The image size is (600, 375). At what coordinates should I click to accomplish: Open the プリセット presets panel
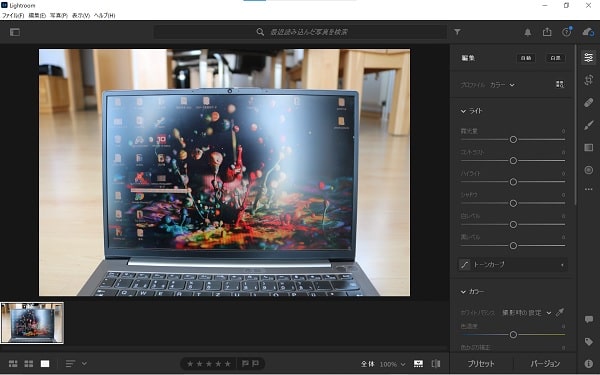(x=481, y=364)
